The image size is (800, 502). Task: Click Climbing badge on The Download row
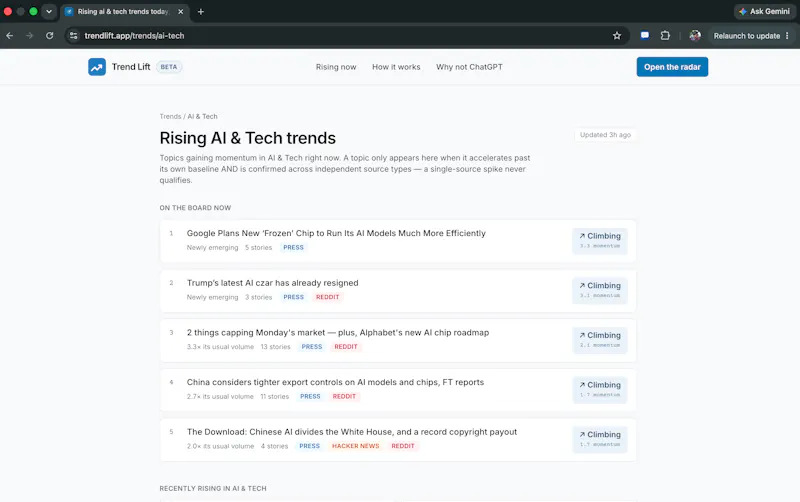tap(599, 439)
